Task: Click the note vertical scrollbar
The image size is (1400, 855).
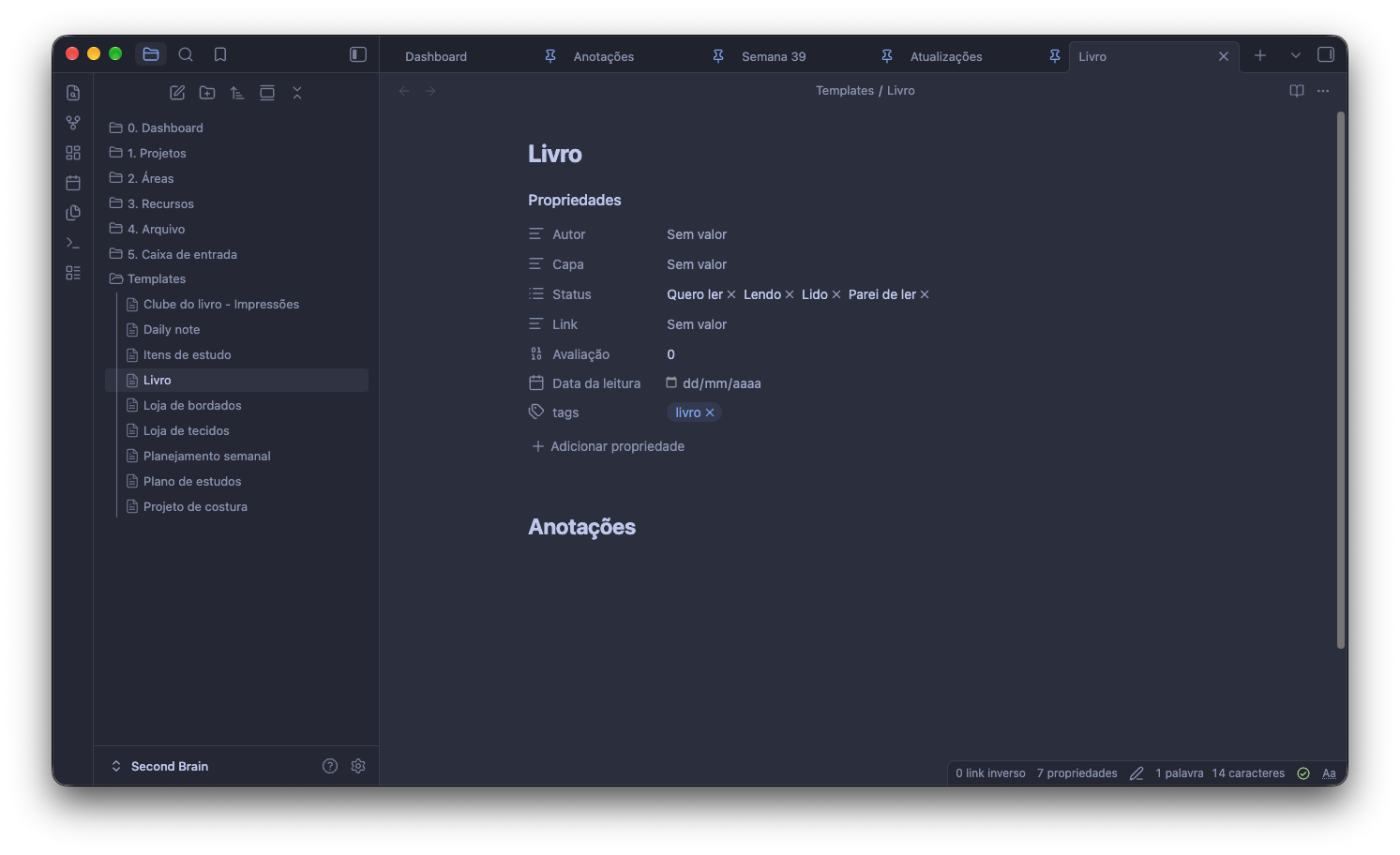Action: click(1341, 380)
